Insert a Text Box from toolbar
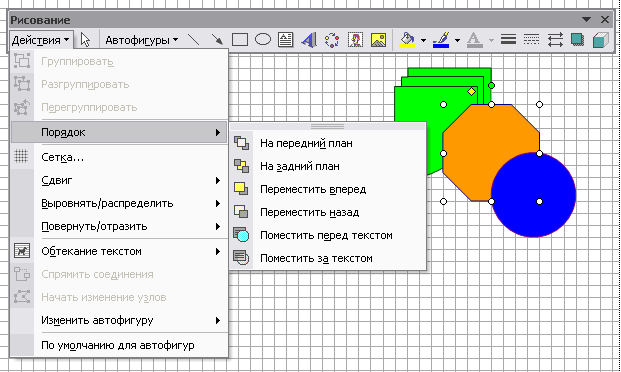Image resolution: width=621 pixels, height=372 pixels. [x=286, y=40]
